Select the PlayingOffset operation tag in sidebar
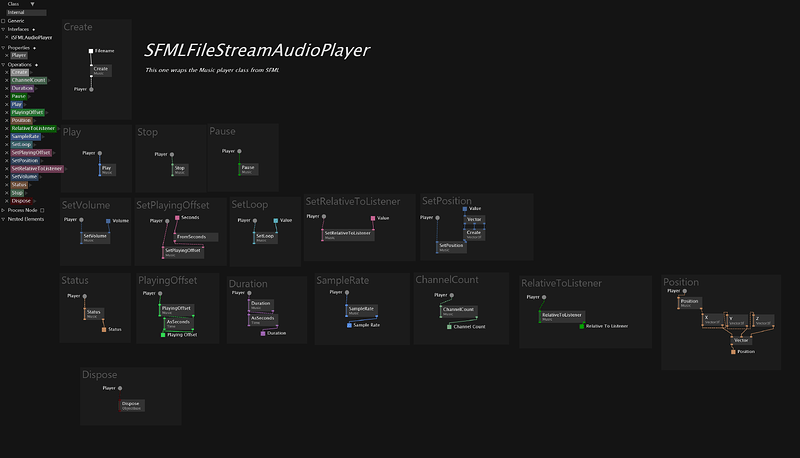 pos(28,112)
